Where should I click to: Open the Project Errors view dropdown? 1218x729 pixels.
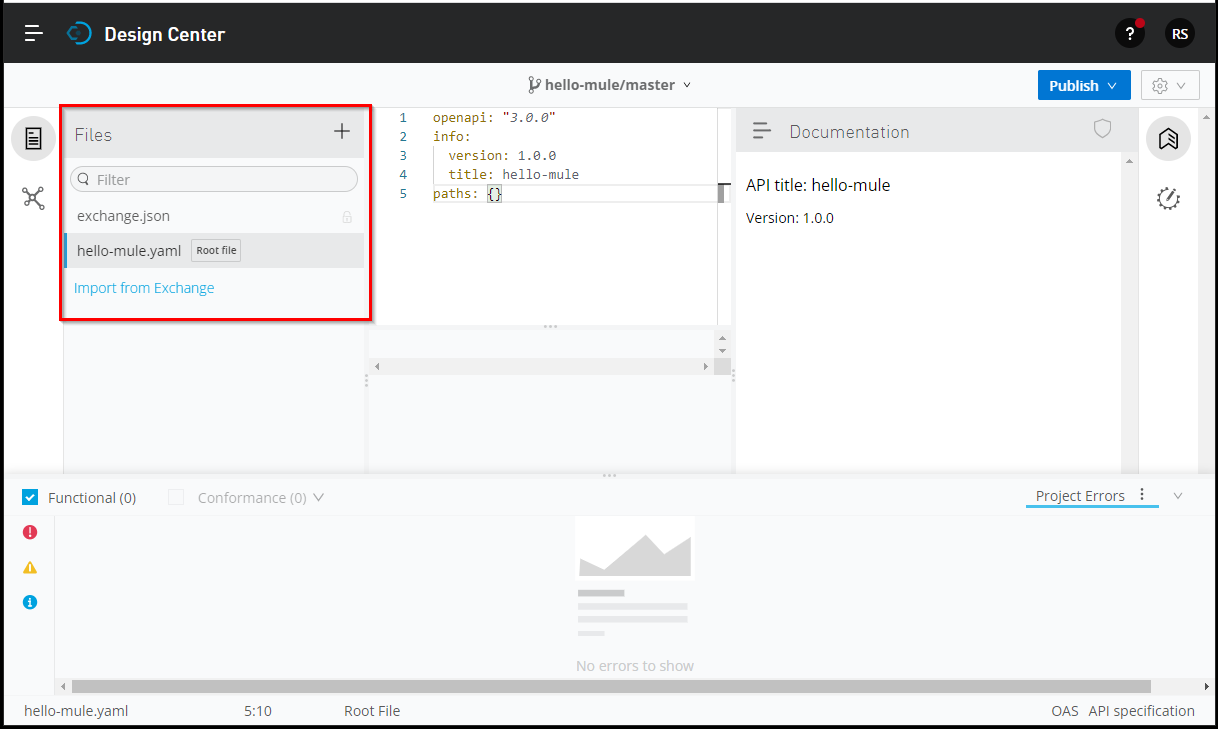click(x=1178, y=495)
